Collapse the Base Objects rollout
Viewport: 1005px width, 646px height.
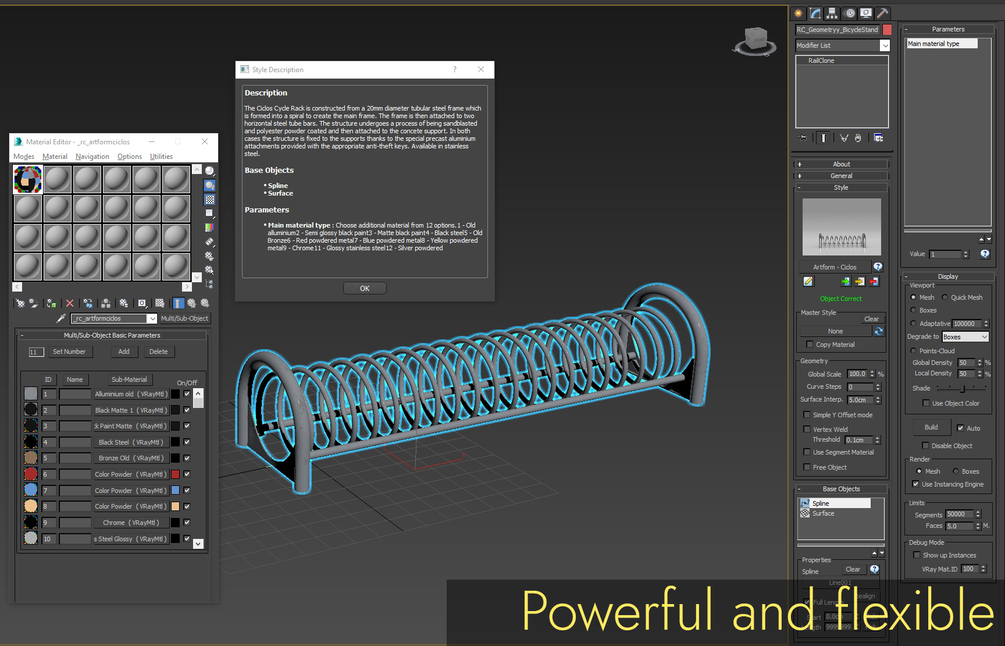click(x=841, y=489)
